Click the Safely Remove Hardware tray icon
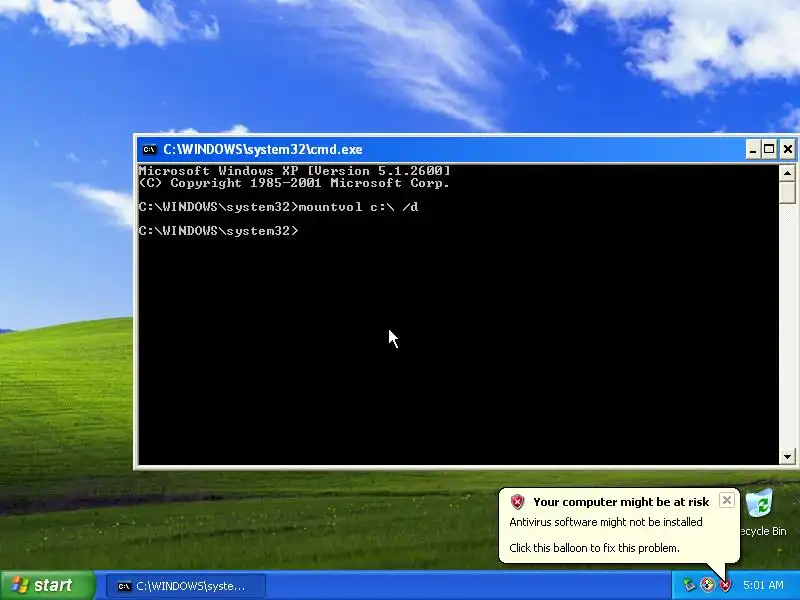This screenshot has width=800, height=600. coord(689,585)
